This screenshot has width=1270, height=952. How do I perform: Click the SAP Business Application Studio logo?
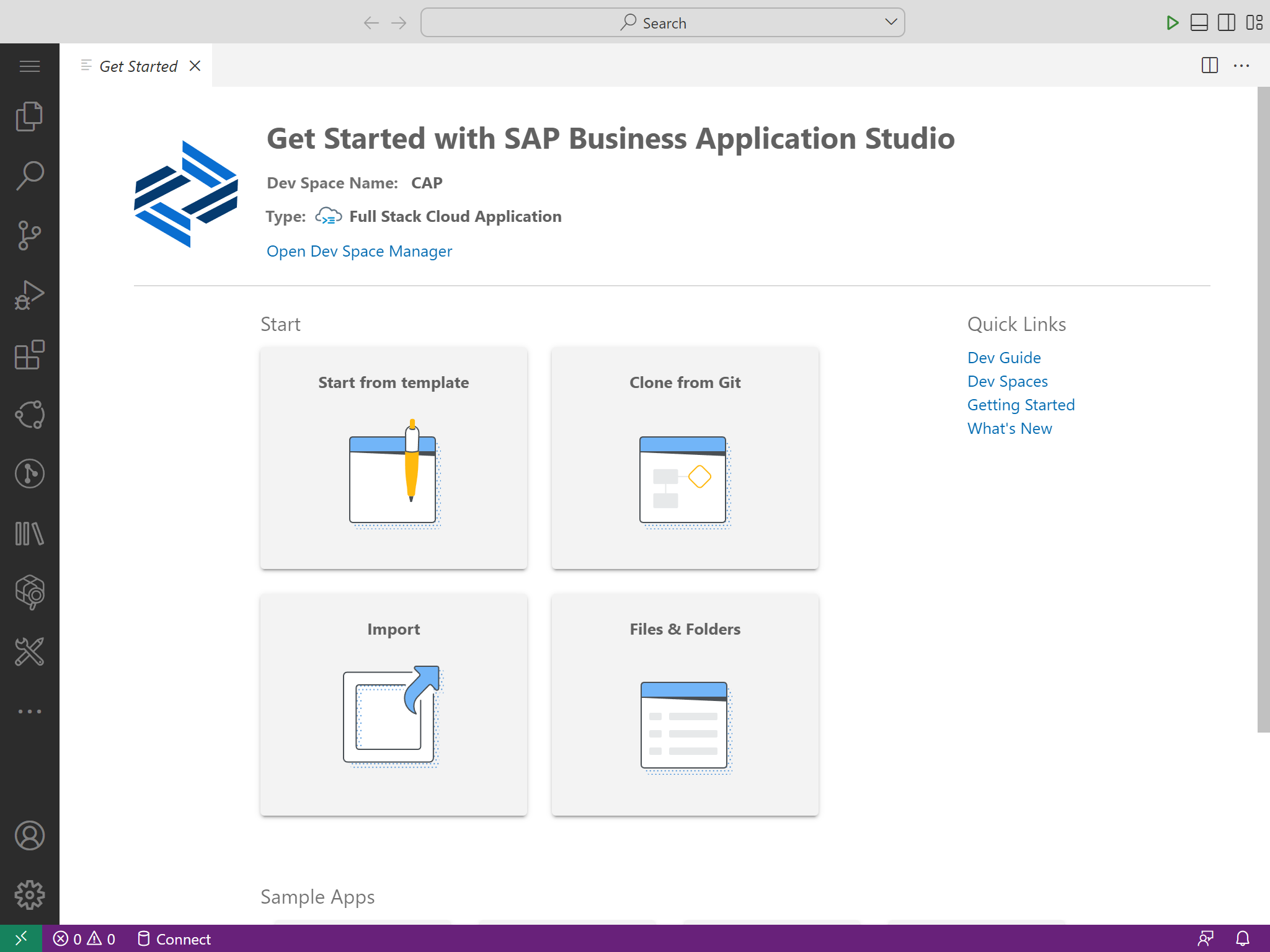[186, 194]
